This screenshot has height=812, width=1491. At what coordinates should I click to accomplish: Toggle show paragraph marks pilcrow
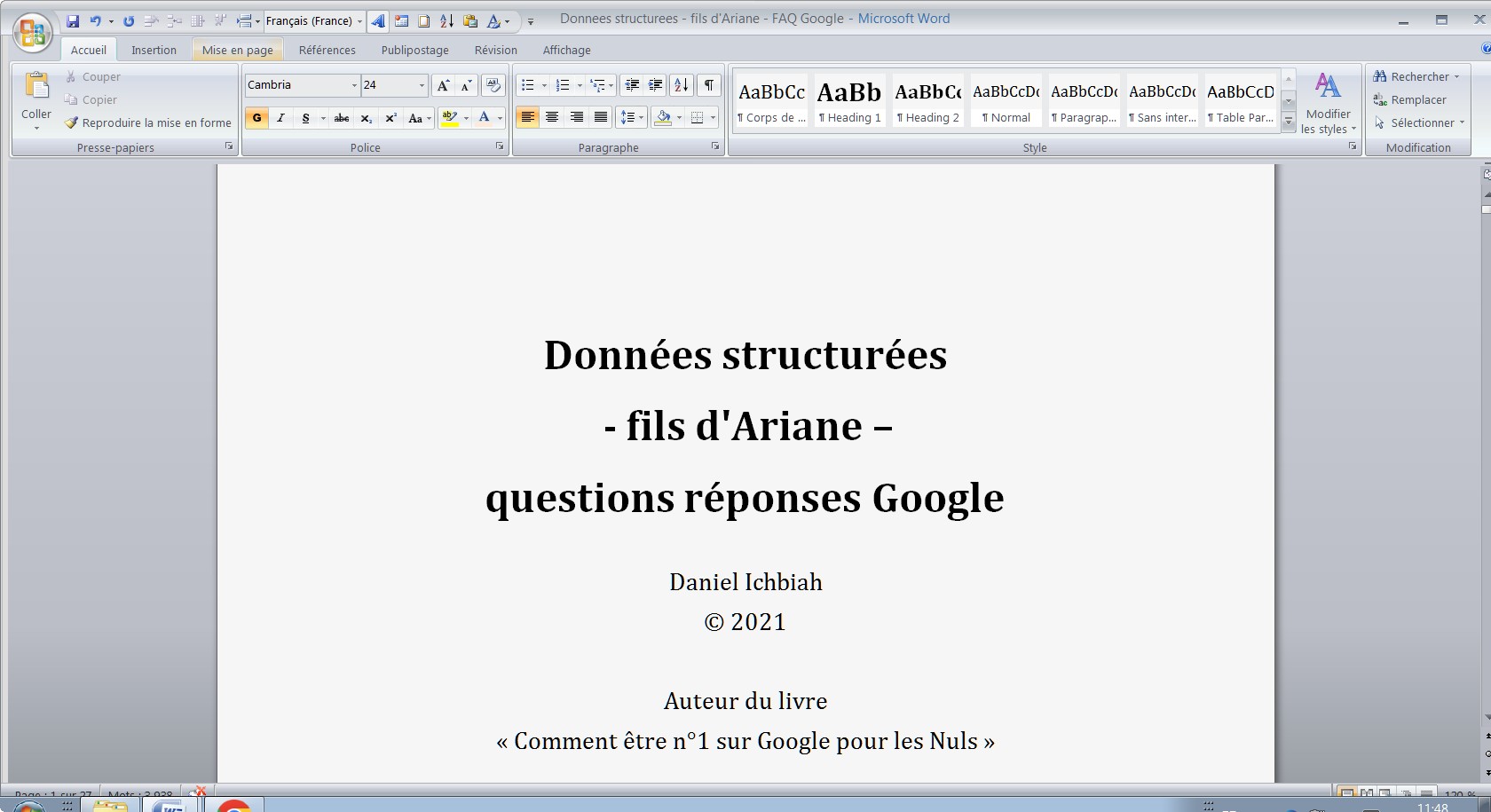click(x=708, y=85)
